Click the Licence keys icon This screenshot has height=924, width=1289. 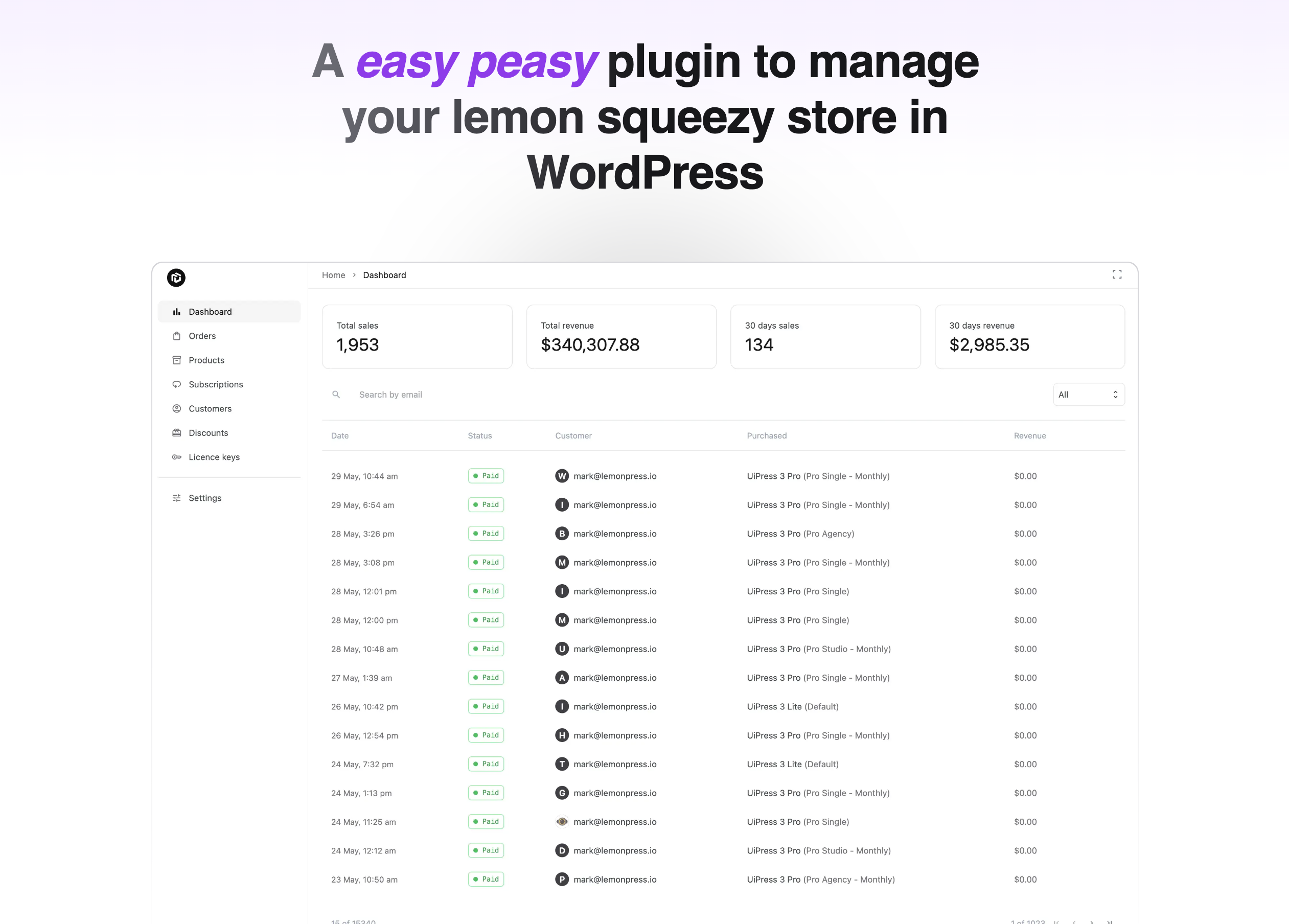[177, 457]
